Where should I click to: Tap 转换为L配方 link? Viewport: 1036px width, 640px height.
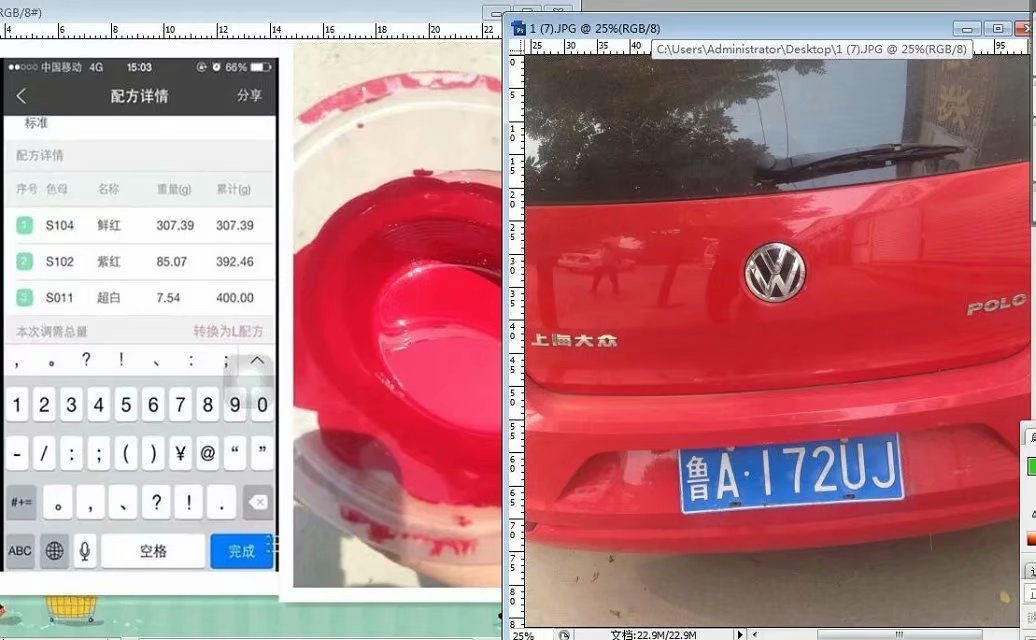pos(228,331)
